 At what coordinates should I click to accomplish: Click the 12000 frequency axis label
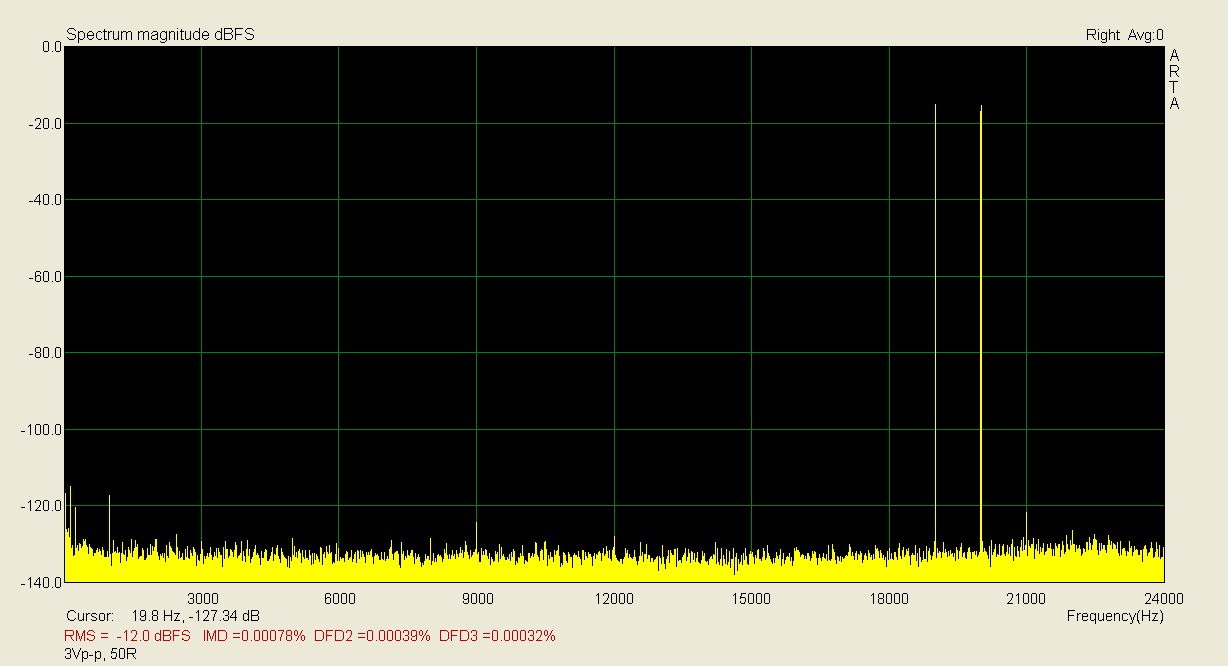point(614,599)
